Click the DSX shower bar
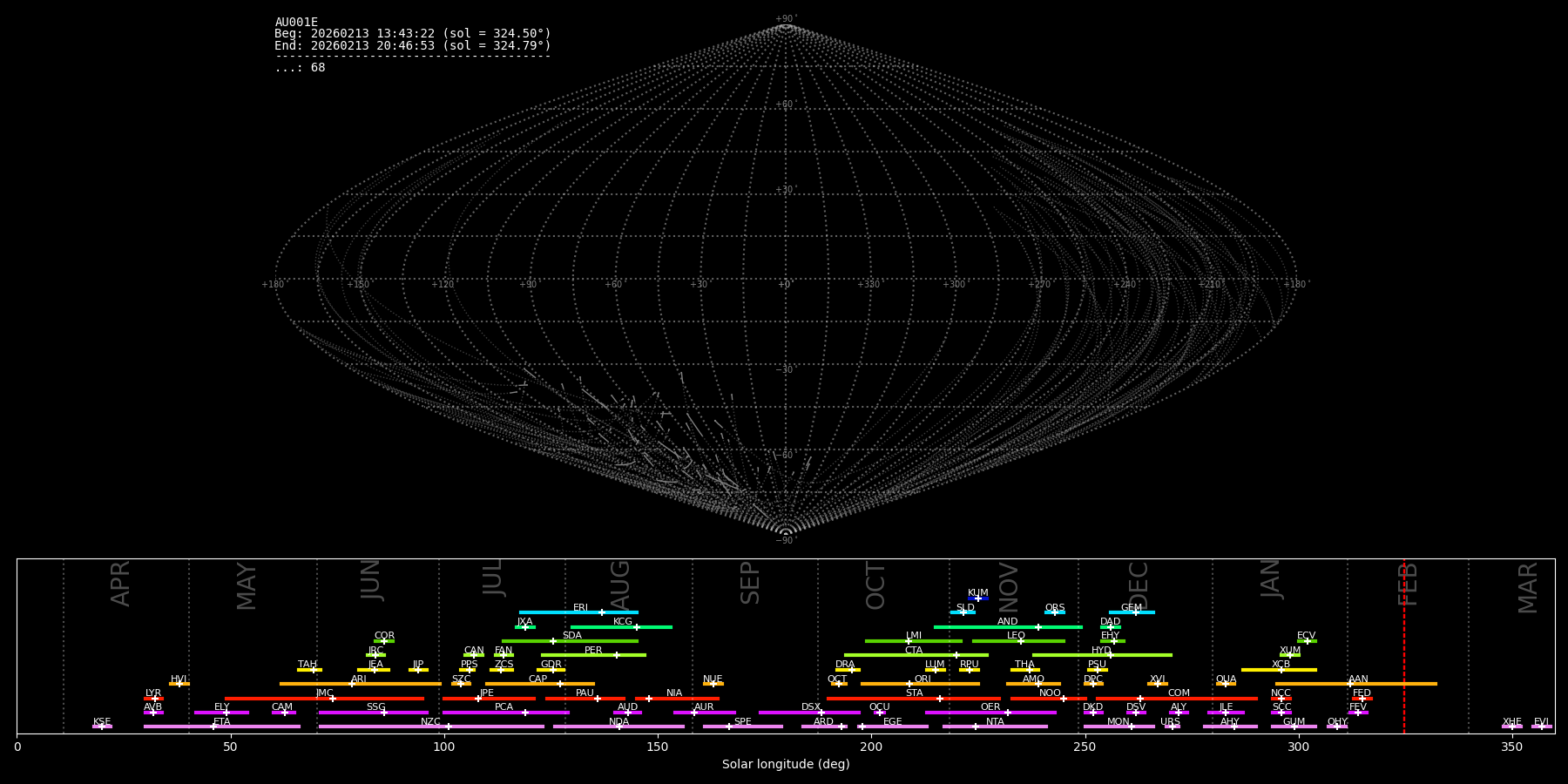This screenshot has width=1568, height=784. click(809, 713)
